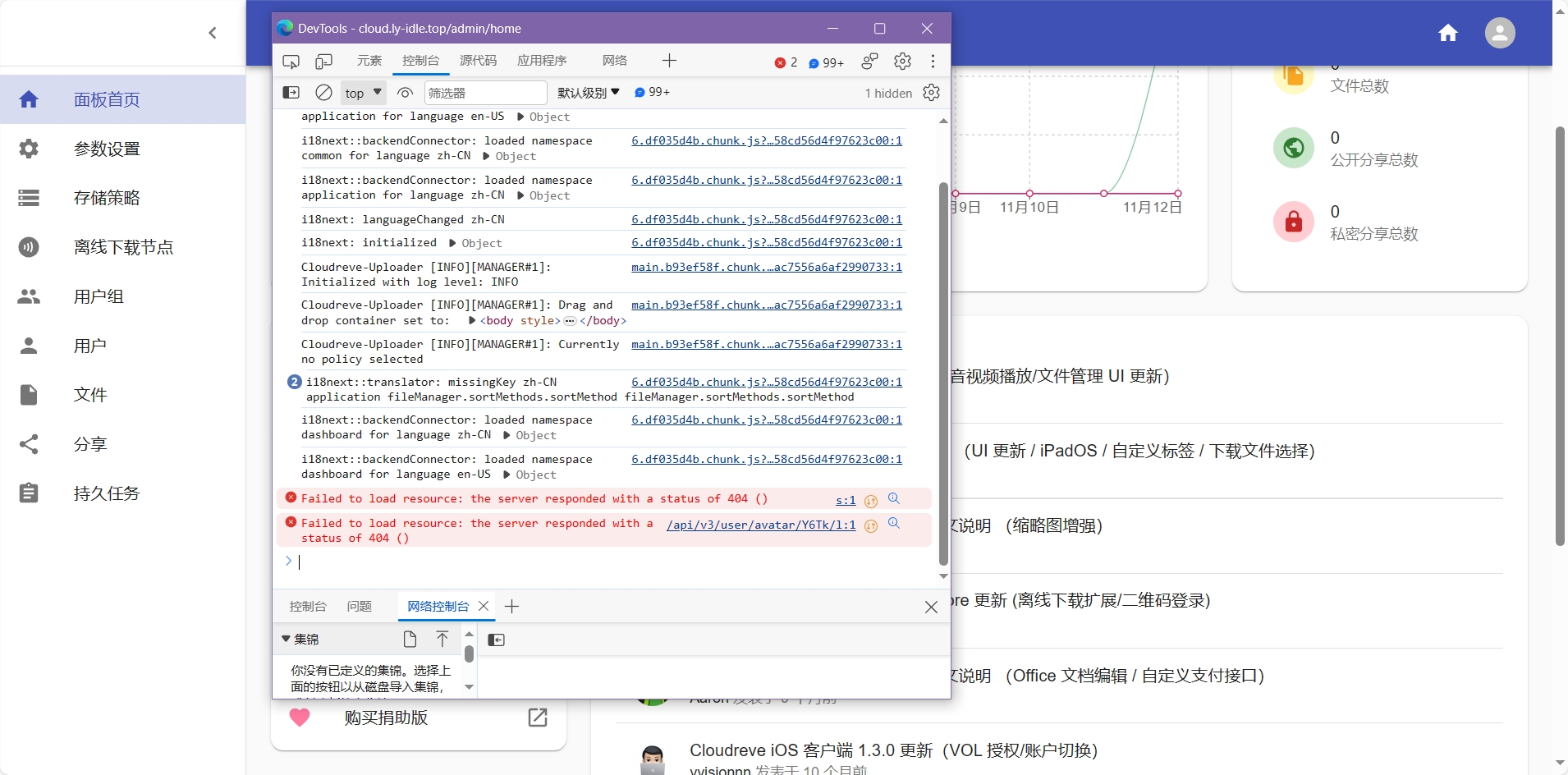Open the top frame context dropdown
This screenshot has height=775, width=1568.
[x=361, y=92]
